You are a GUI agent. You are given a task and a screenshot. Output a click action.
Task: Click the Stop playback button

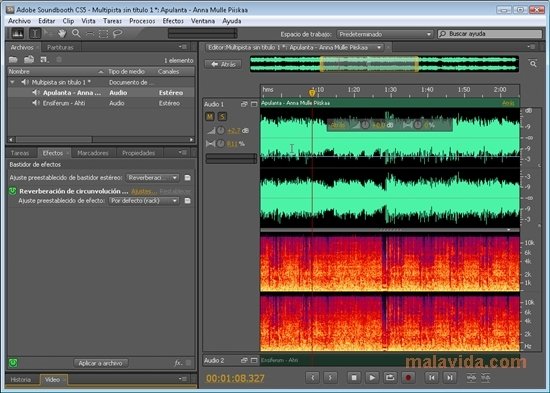pyautogui.click(x=354, y=378)
